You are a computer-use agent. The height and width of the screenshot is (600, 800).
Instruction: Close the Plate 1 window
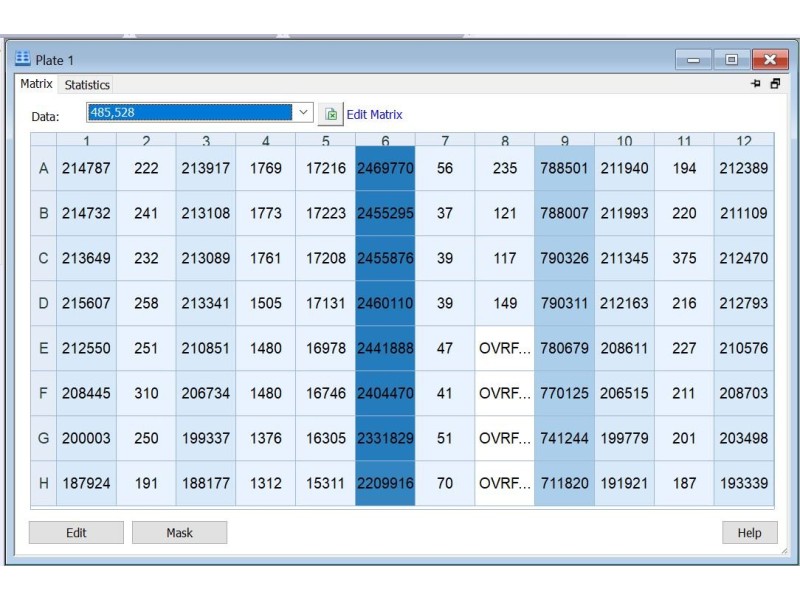(x=770, y=60)
